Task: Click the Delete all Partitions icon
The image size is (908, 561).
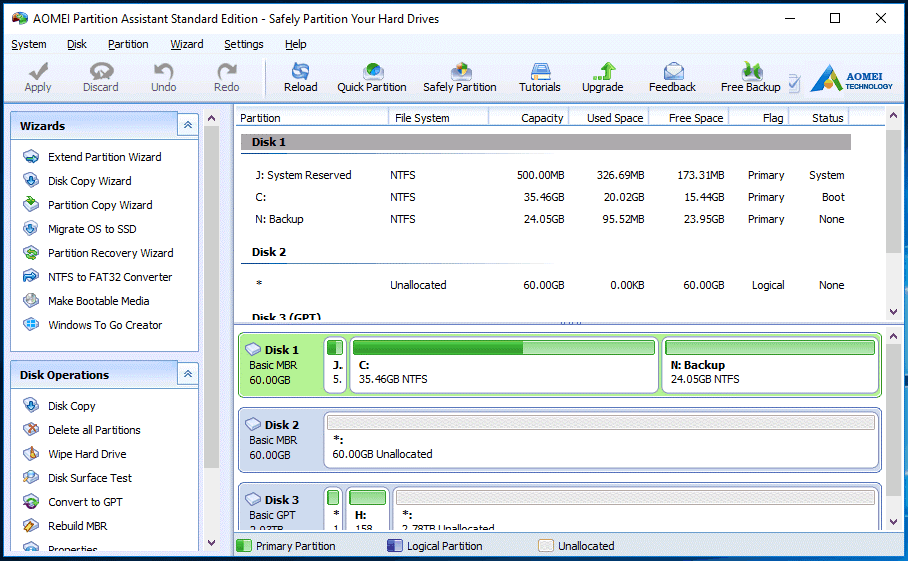Action: tap(31, 430)
